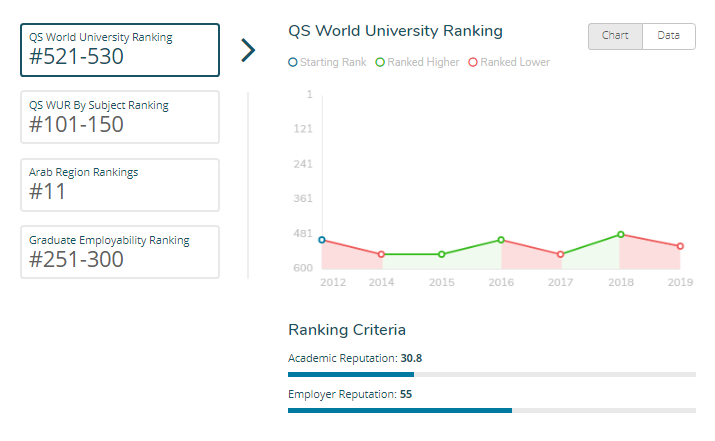Click the 2012 x-axis year label
Viewport: 715px width, 441px height.
pos(333,282)
